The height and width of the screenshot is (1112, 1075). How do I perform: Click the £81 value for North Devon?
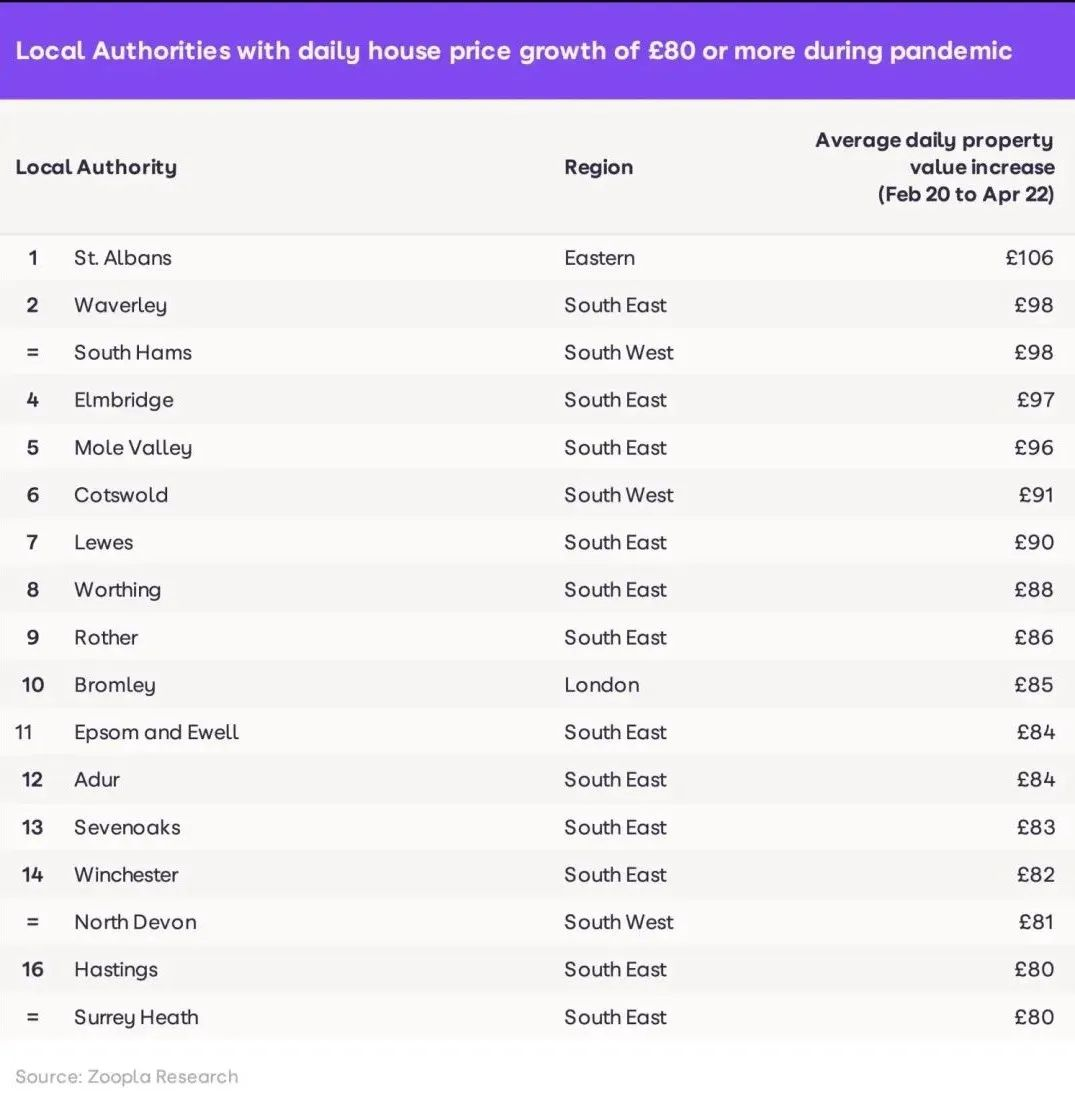tap(1035, 922)
